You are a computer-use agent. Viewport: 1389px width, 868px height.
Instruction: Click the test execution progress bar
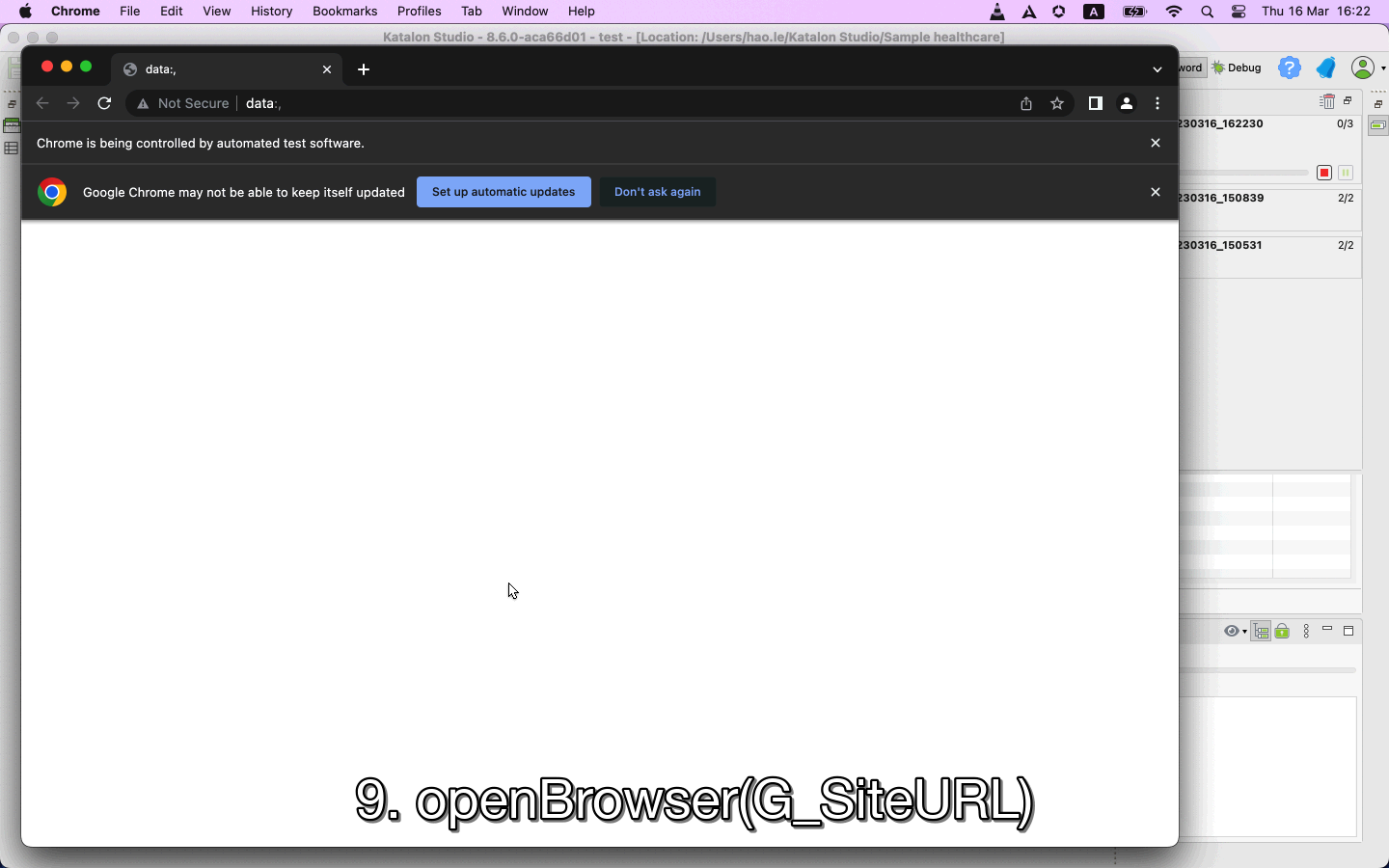pyautogui.click(x=1244, y=173)
